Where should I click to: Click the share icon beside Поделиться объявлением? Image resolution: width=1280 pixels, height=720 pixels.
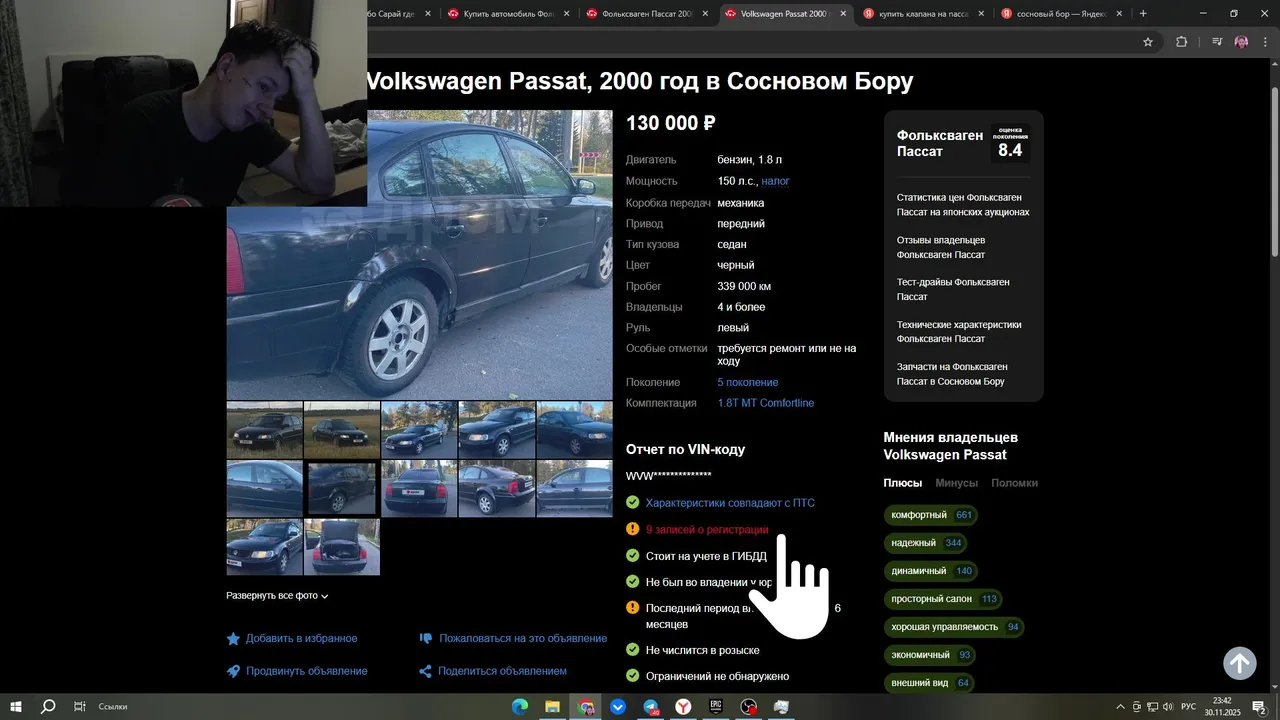tap(425, 671)
